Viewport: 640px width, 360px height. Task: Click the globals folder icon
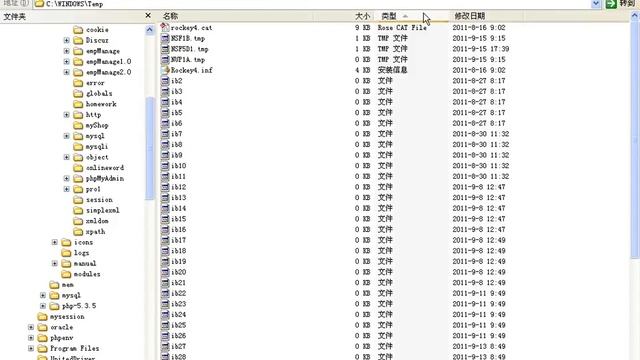click(78, 93)
